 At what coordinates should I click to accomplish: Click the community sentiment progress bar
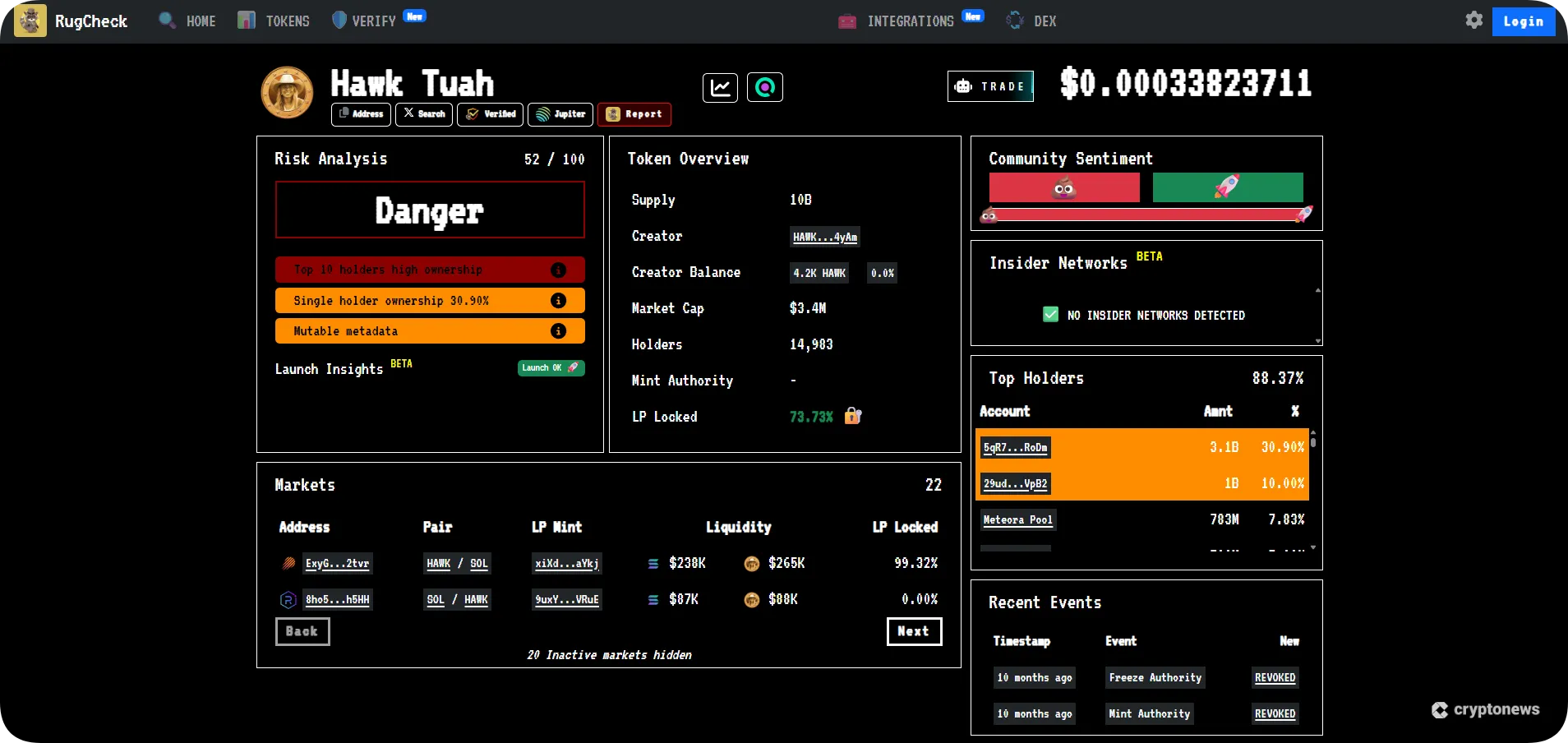point(1146,215)
